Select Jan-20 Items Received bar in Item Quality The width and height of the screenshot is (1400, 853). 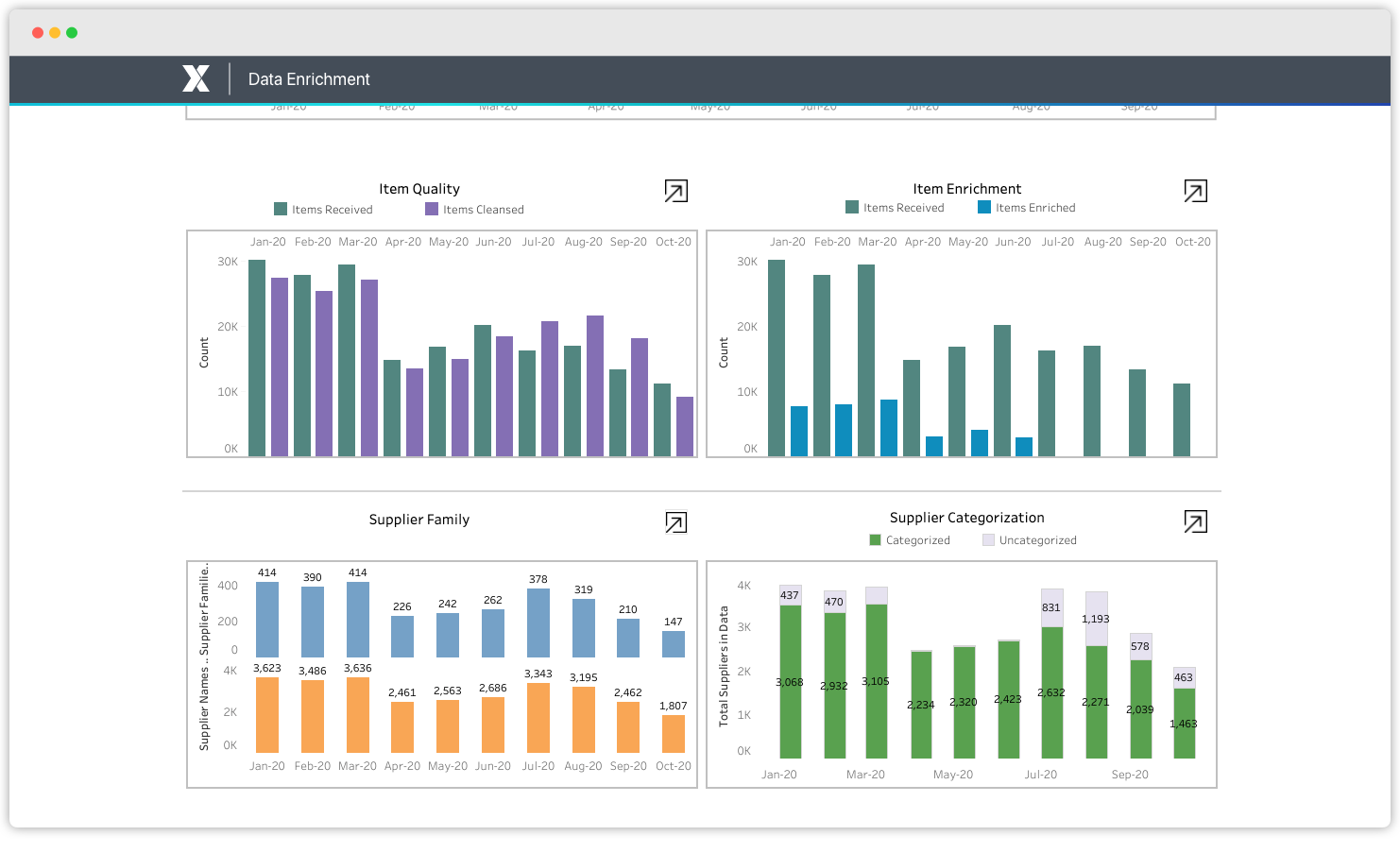click(x=257, y=358)
